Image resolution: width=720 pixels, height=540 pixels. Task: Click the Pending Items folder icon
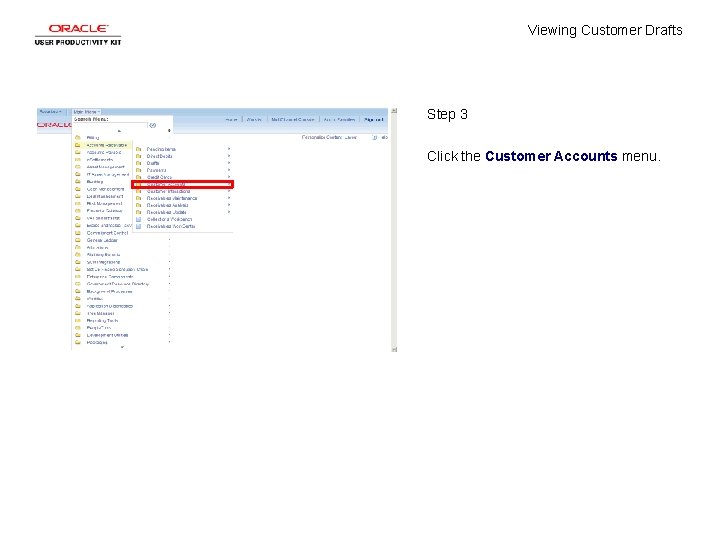tap(139, 149)
